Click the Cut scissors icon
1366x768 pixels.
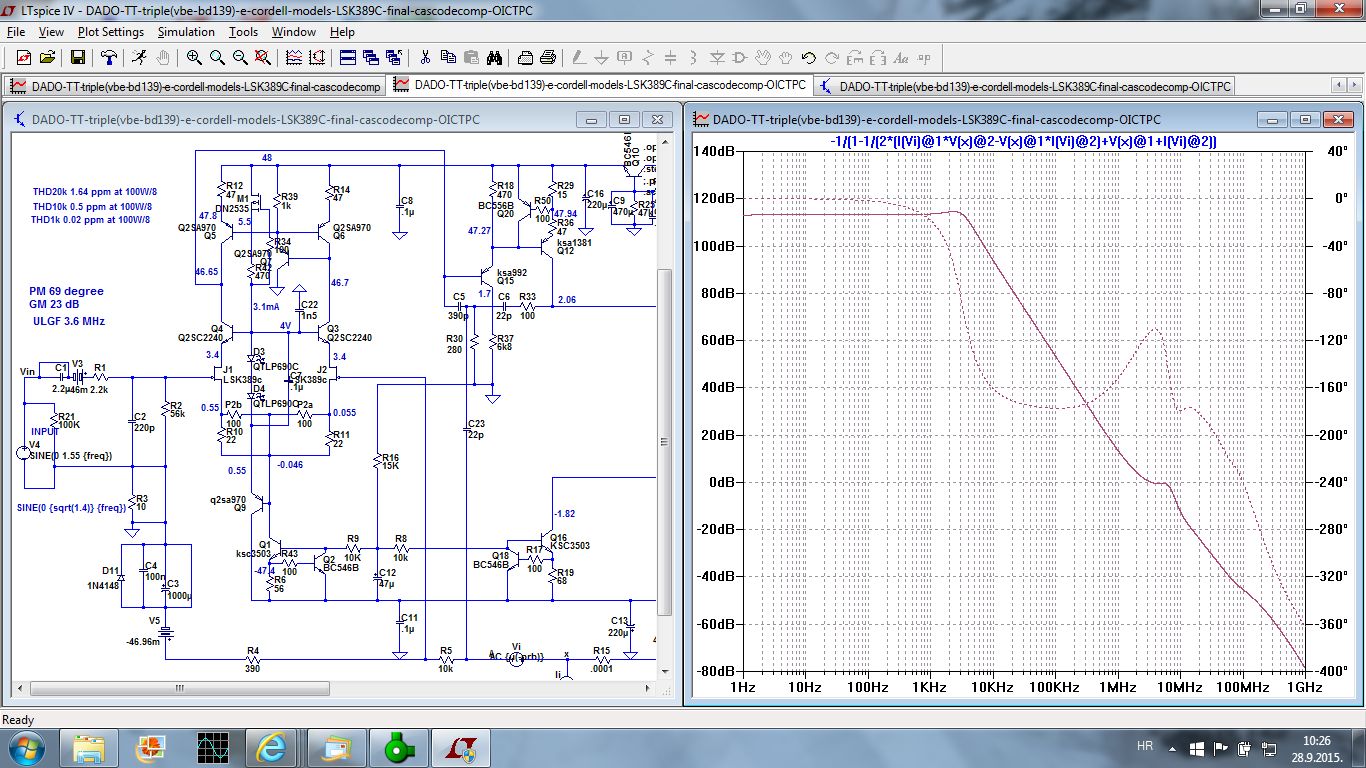[425, 58]
